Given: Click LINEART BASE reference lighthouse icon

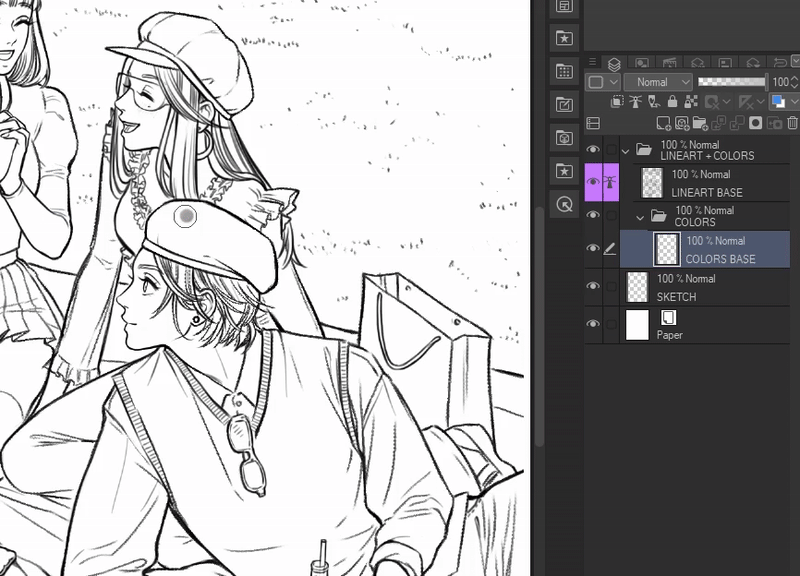Looking at the screenshot, I should (611, 182).
